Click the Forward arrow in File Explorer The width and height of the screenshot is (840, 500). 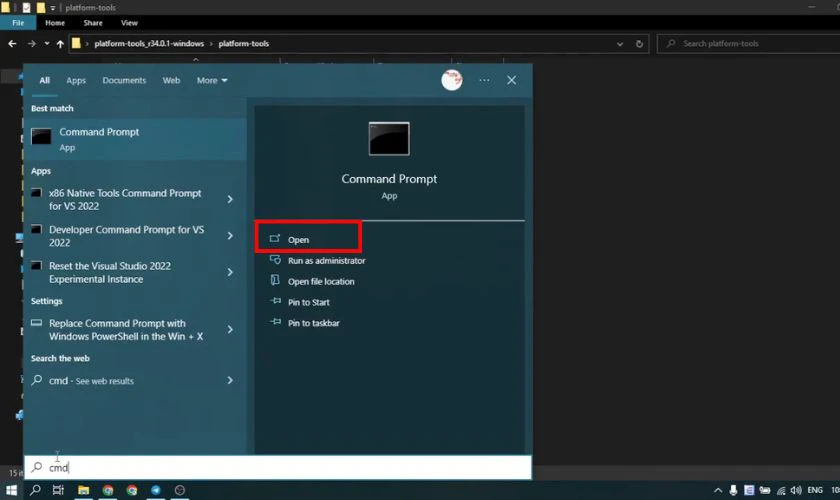(x=32, y=44)
